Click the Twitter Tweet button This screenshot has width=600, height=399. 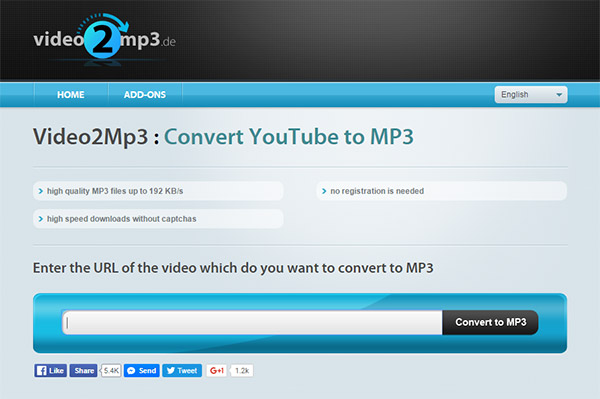pyautogui.click(x=182, y=370)
